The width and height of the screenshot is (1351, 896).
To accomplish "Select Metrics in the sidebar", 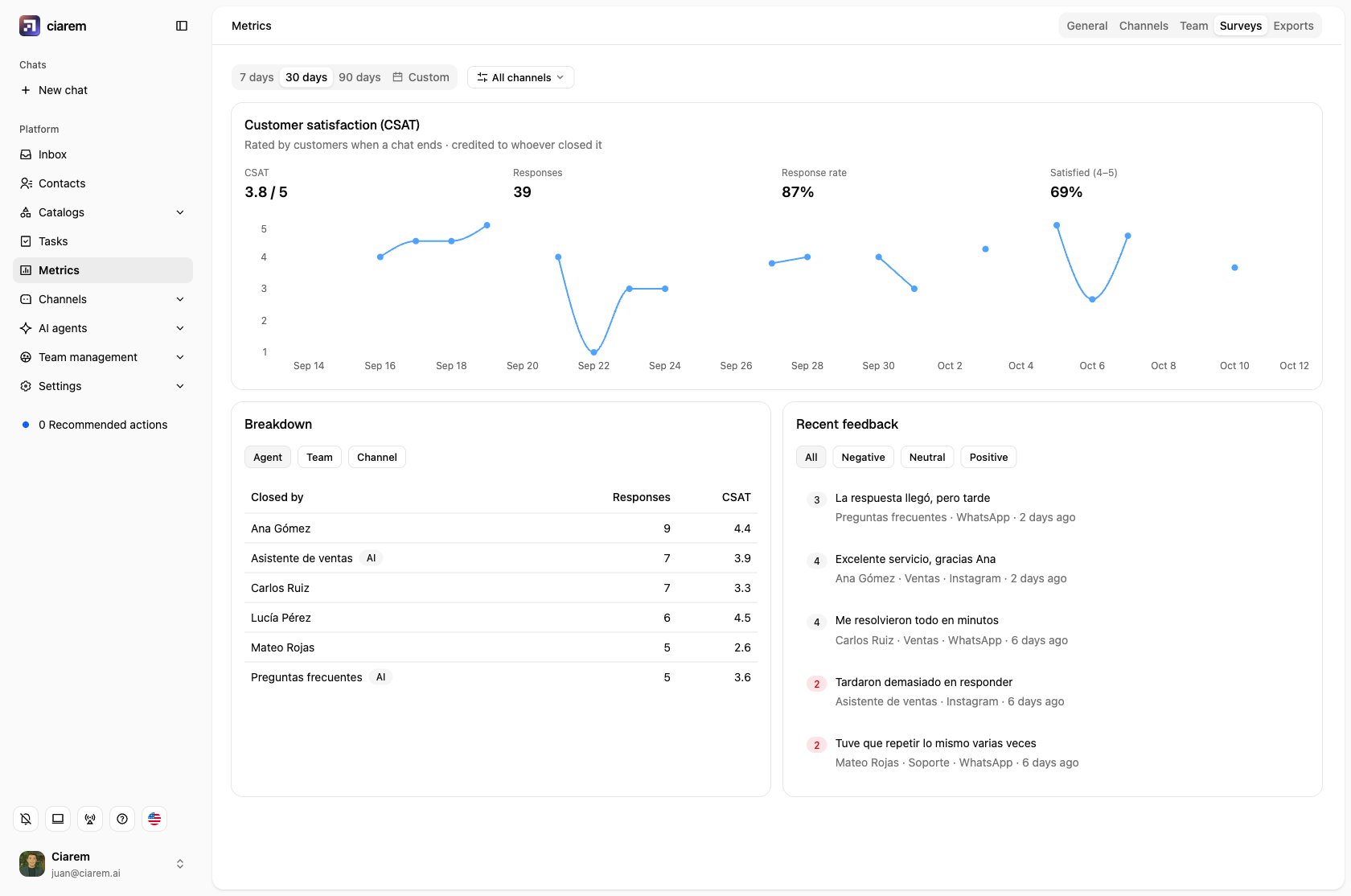I will [103, 270].
